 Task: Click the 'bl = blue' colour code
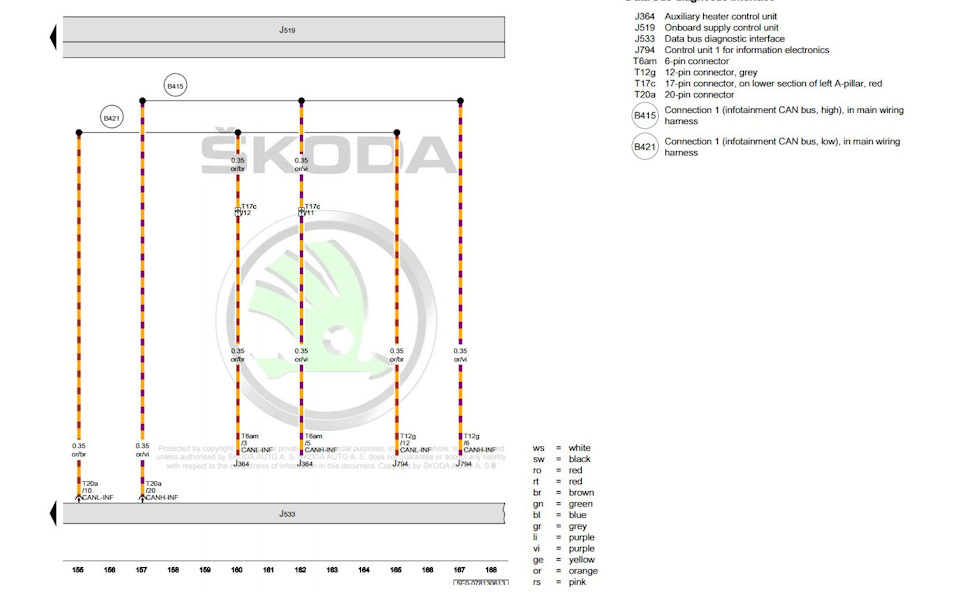click(560, 515)
